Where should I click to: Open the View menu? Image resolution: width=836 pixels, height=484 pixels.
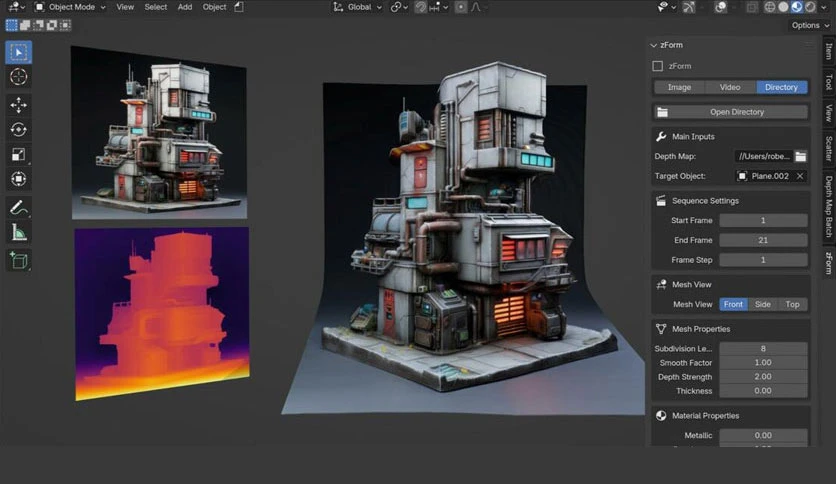(x=125, y=7)
